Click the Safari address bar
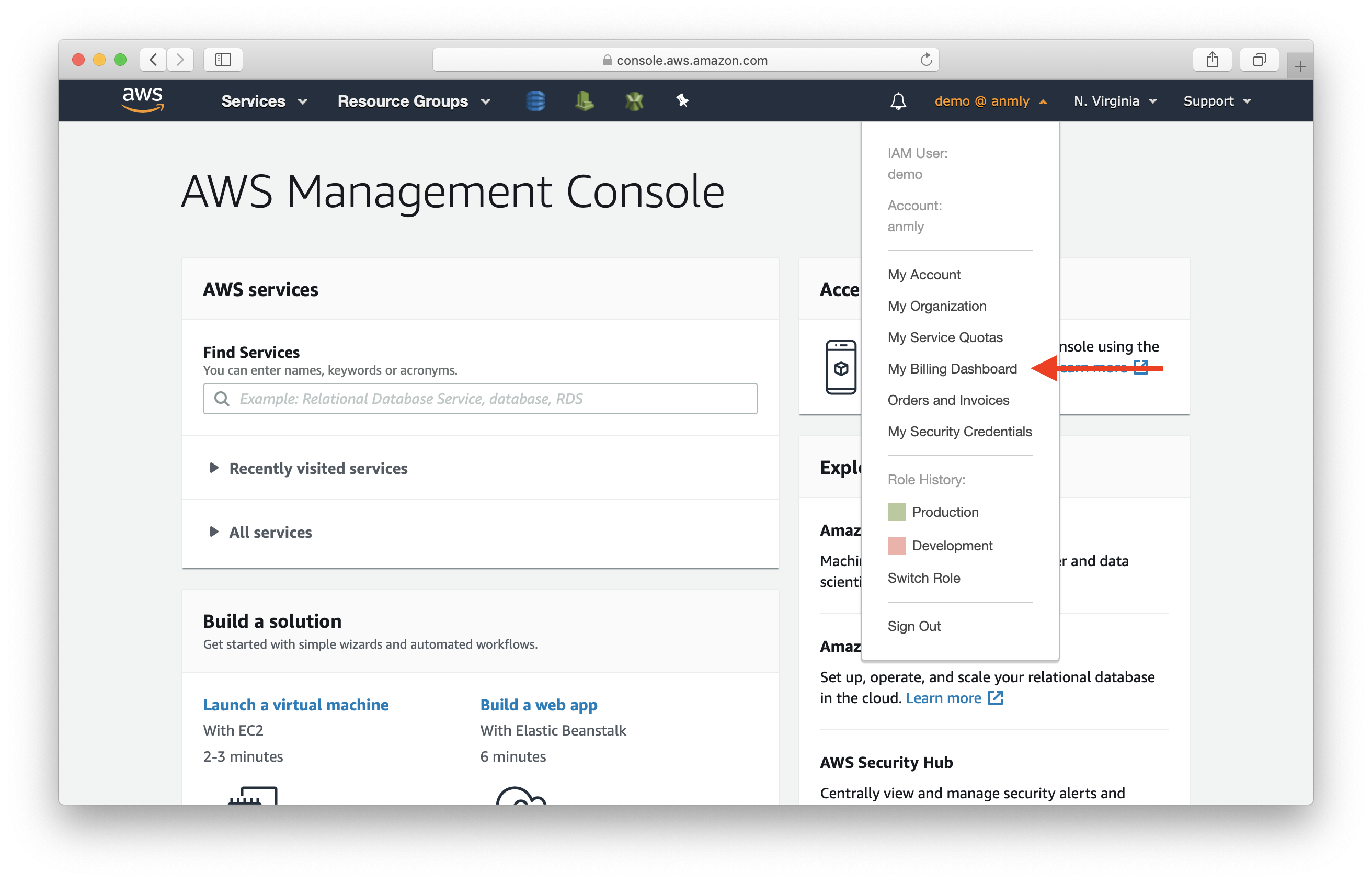 tap(685, 60)
